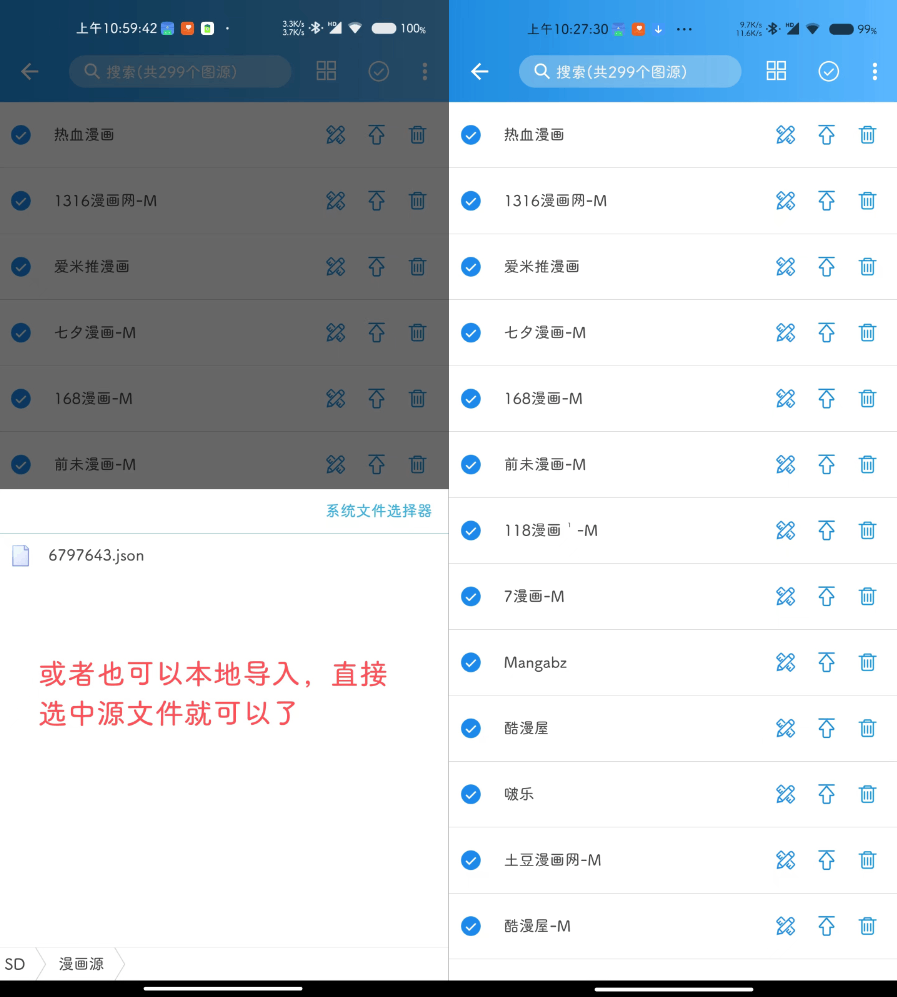Open the SD root breadcrumb entry
The height and width of the screenshot is (997, 897).
coord(15,964)
